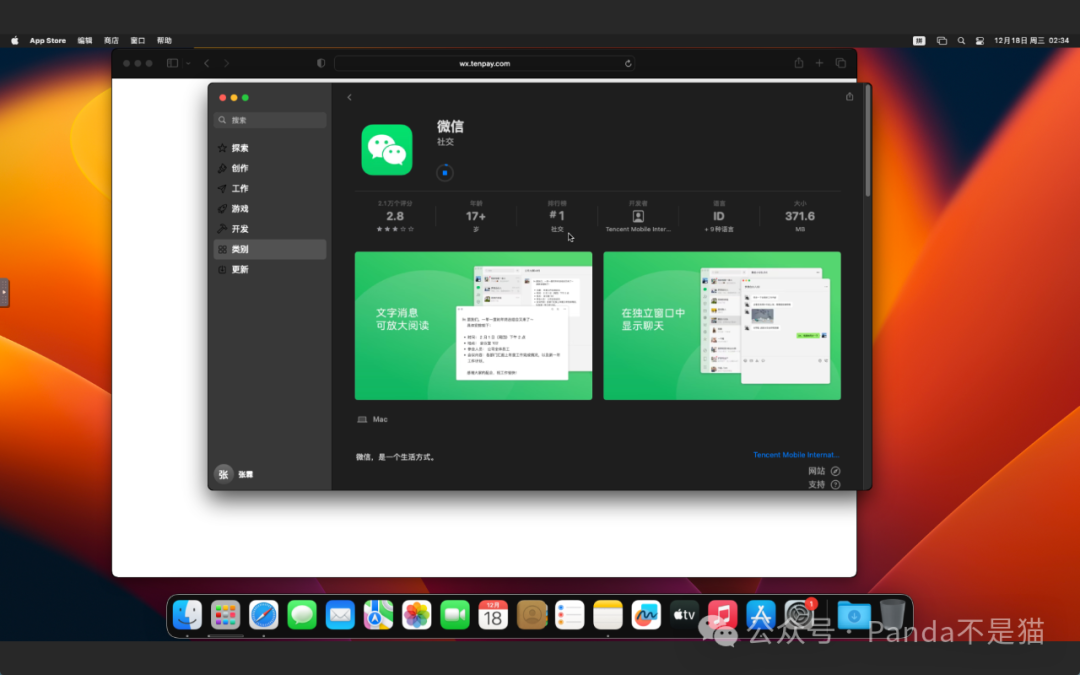Share the WeChat app page

coord(849,96)
